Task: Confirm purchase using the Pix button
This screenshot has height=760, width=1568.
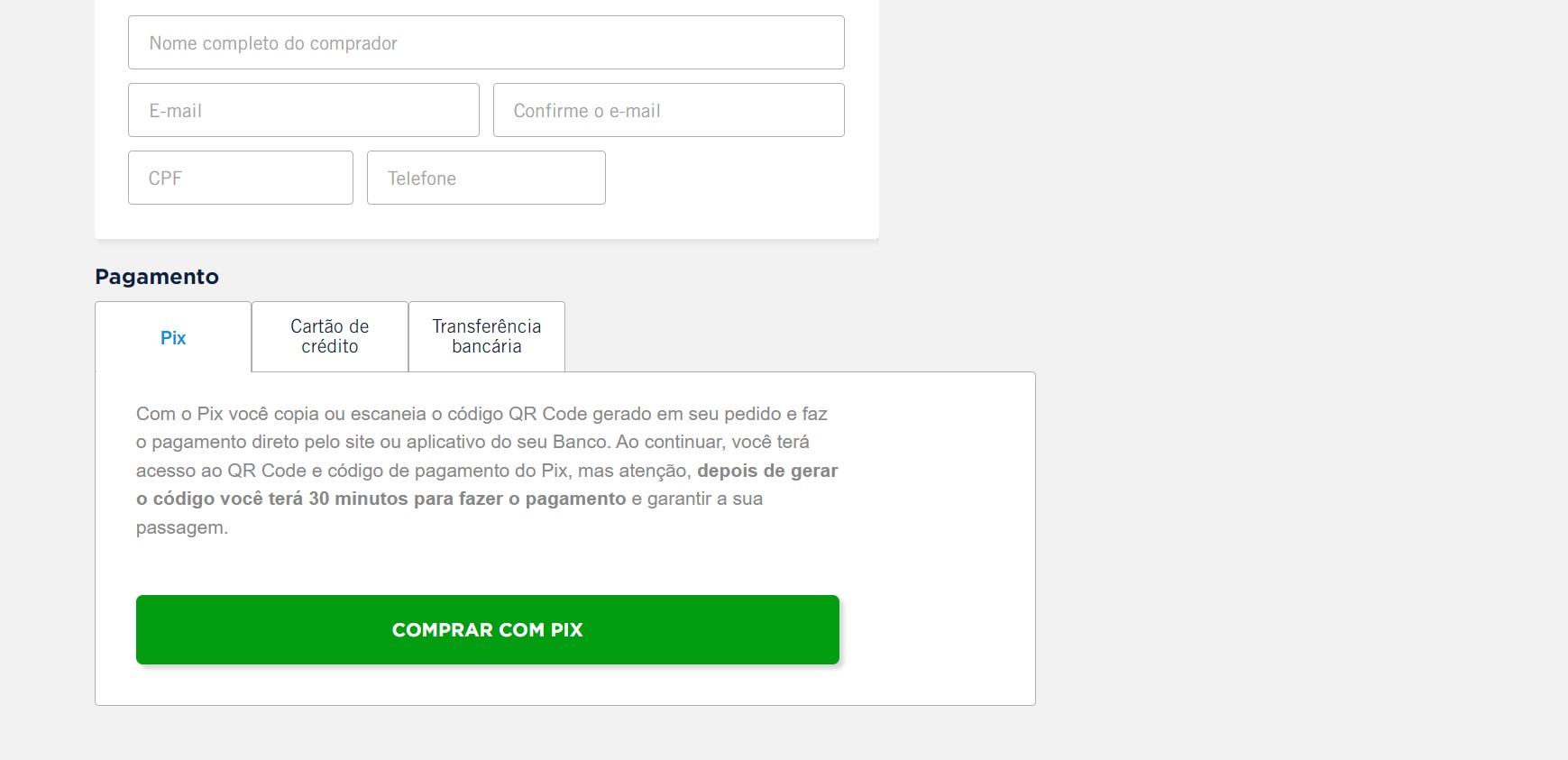Action: pos(488,629)
